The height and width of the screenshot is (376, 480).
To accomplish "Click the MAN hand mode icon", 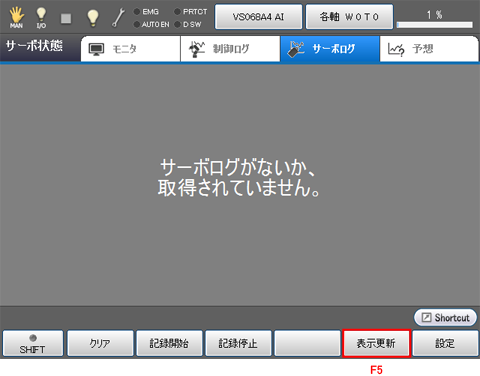I will point(16,18).
